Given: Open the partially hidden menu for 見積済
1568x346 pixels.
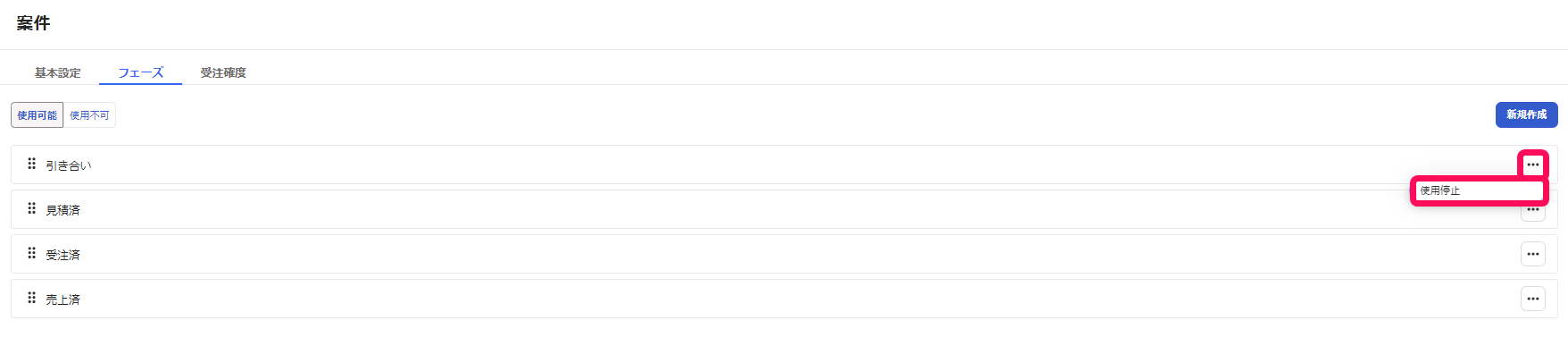Looking at the screenshot, I should tap(1532, 213).
